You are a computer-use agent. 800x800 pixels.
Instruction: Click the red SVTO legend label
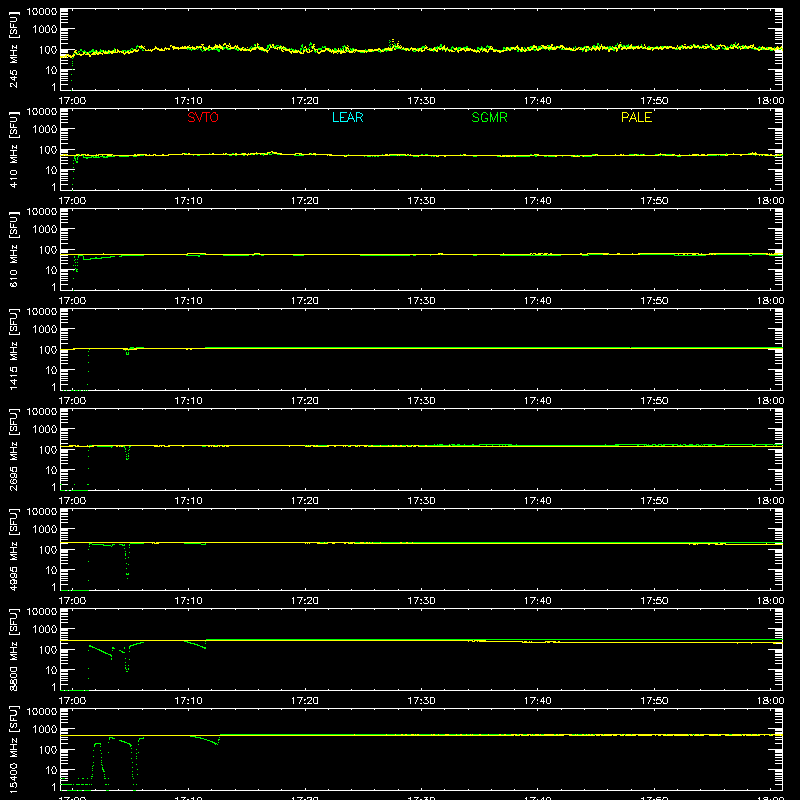pos(203,117)
